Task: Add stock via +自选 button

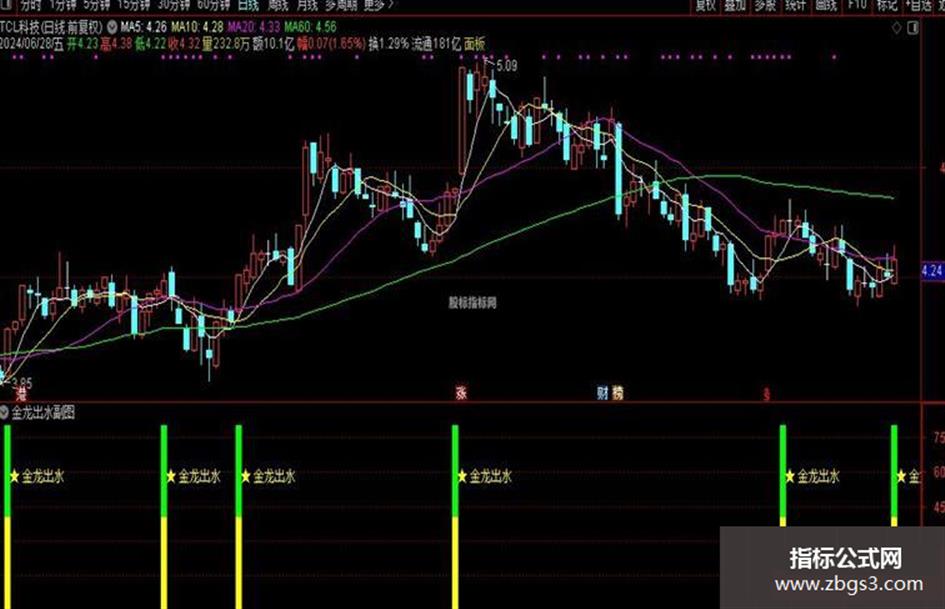Action: 918,5
